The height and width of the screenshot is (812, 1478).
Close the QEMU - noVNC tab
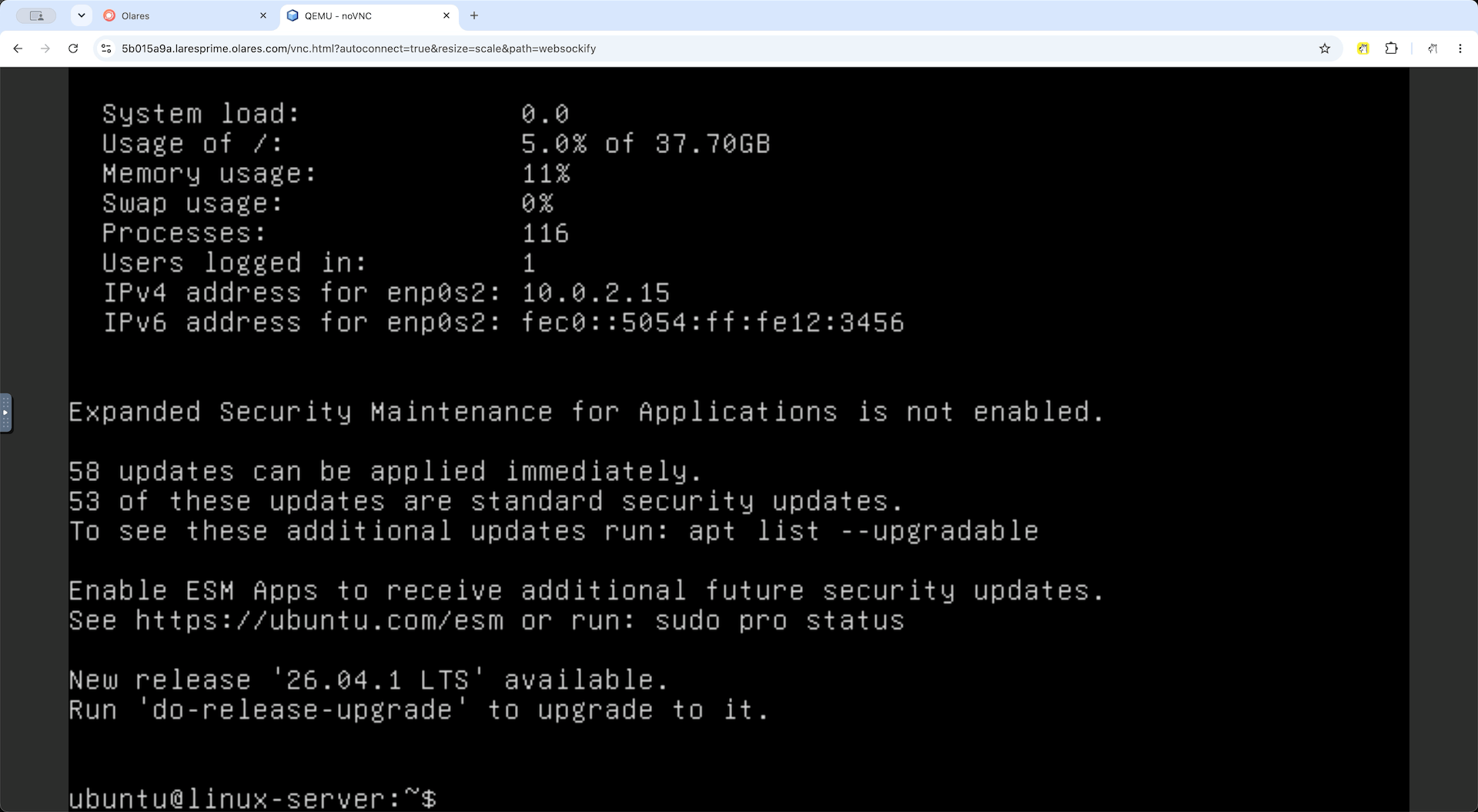tap(446, 15)
